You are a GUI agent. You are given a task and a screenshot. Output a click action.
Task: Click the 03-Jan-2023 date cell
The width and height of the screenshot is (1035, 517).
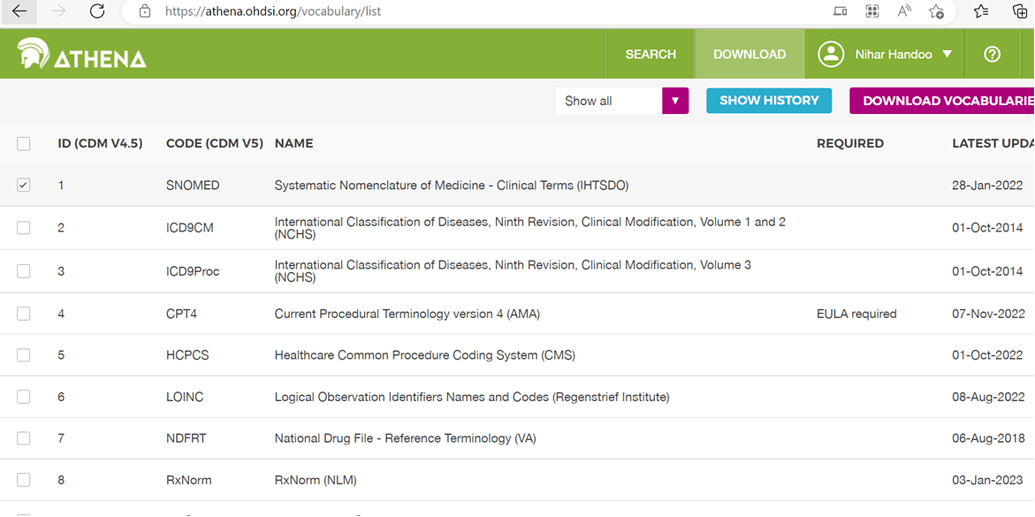[988, 480]
